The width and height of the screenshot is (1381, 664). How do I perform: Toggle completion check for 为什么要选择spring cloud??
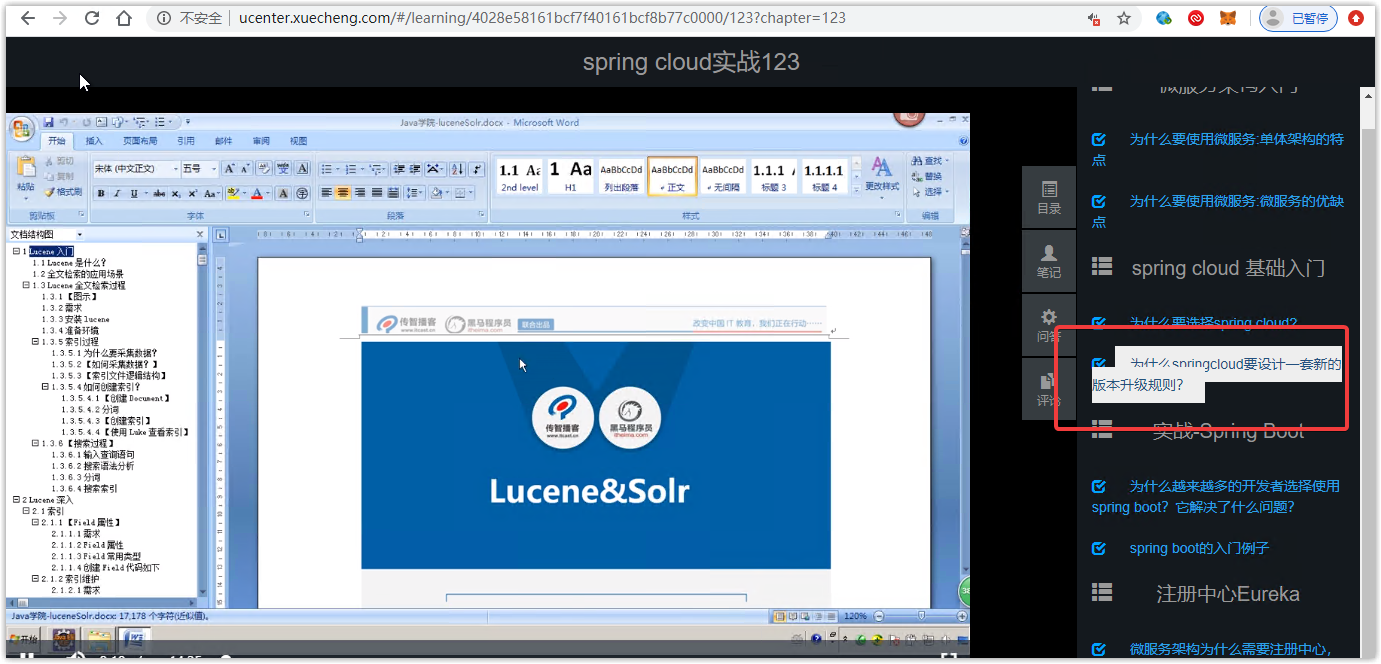[x=1099, y=323]
